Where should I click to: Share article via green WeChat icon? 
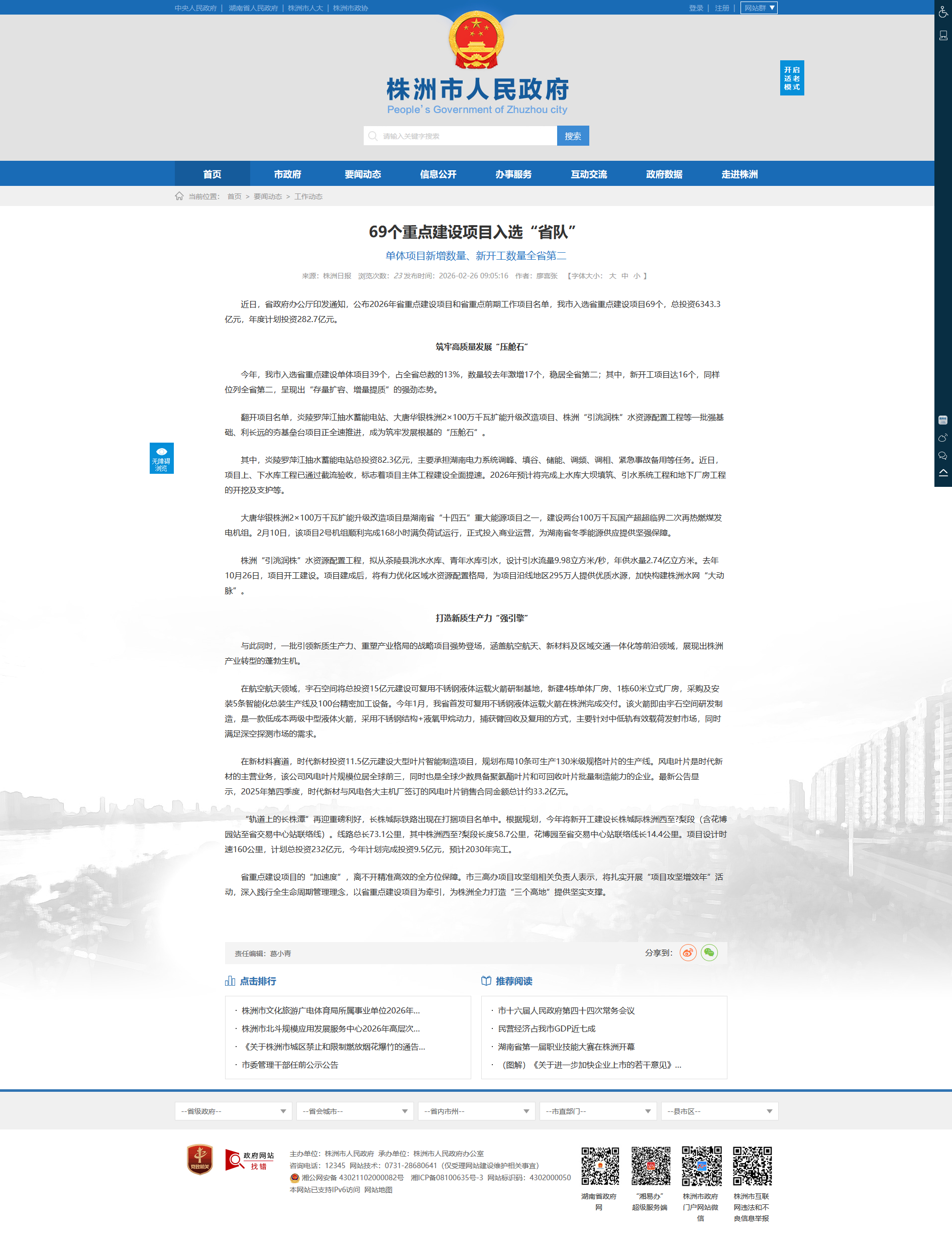pyautogui.click(x=709, y=953)
